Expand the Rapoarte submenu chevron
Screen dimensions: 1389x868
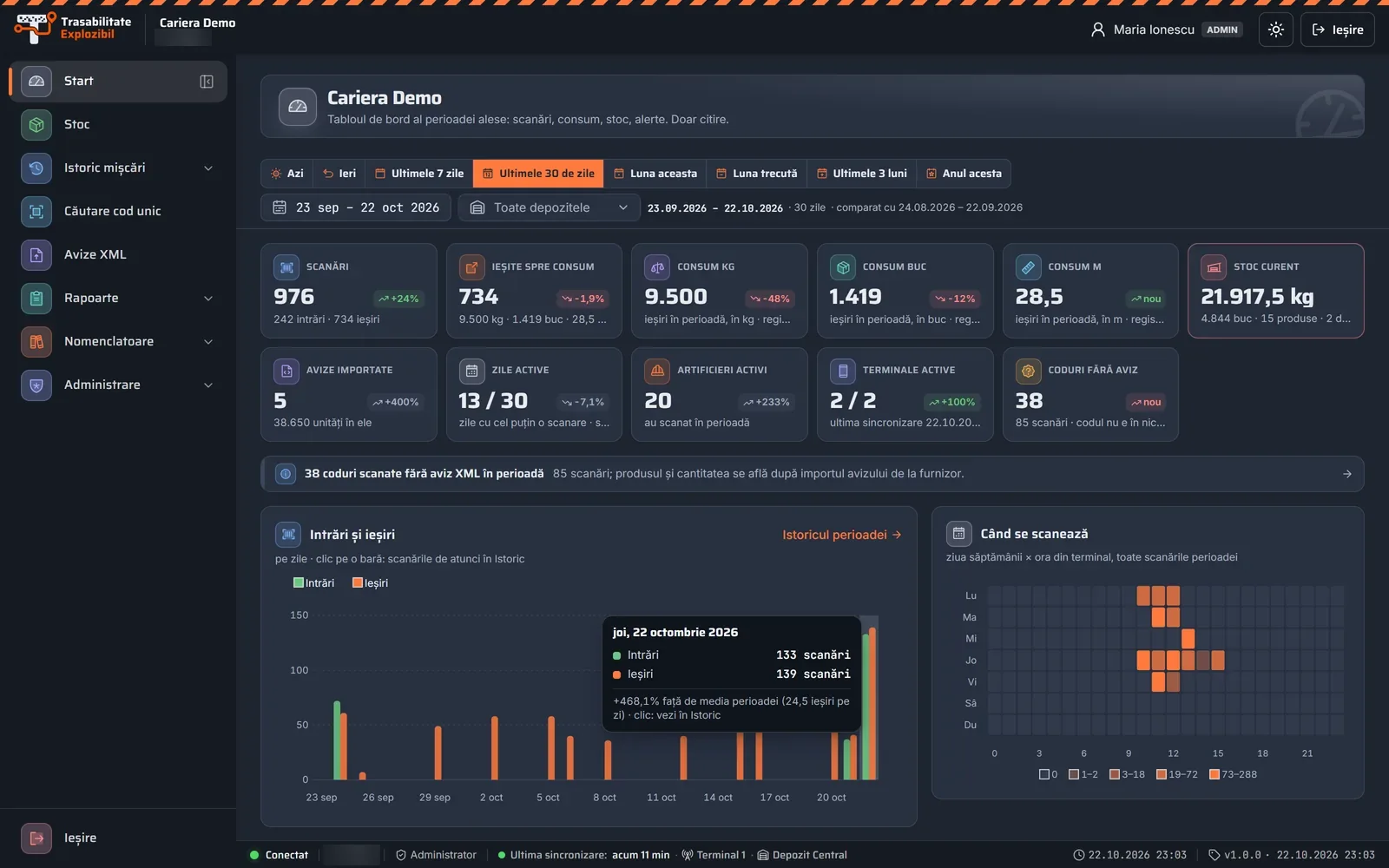click(208, 298)
